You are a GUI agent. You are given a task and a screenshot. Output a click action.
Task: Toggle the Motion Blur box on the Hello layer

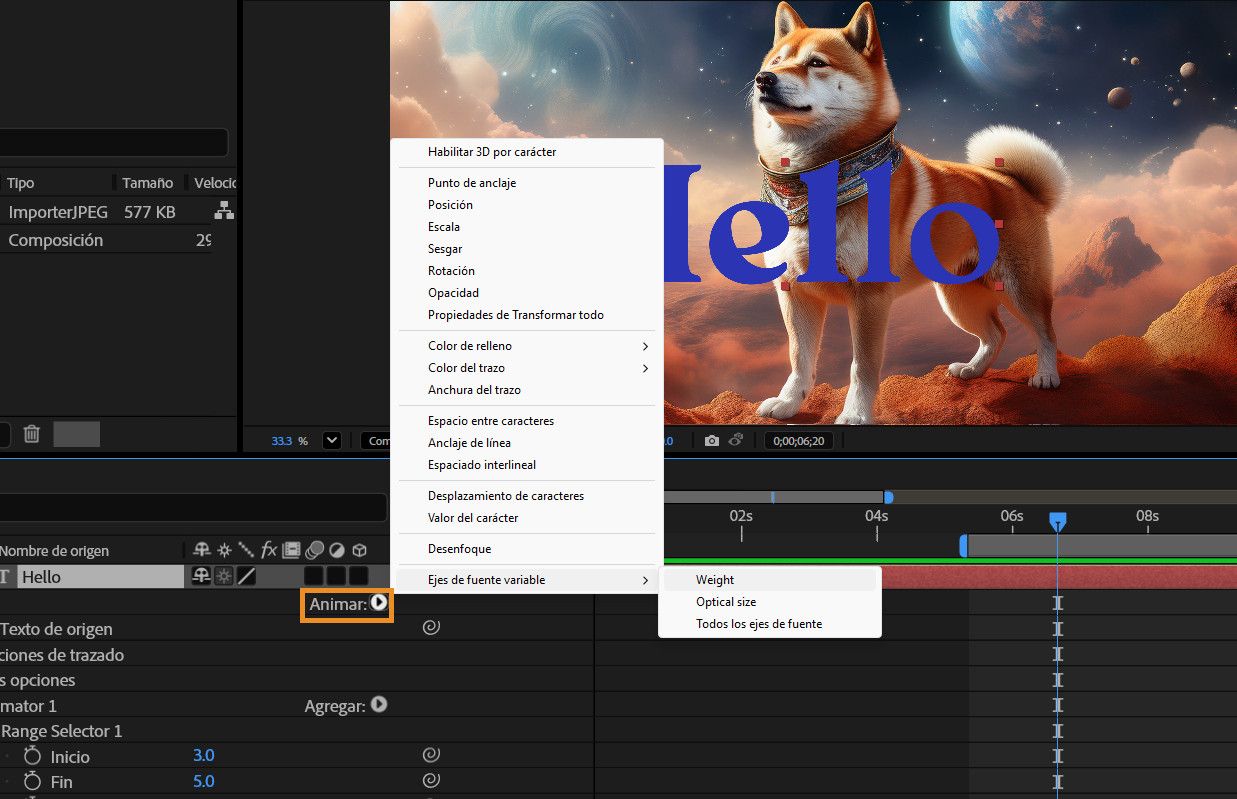click(314, 577)
